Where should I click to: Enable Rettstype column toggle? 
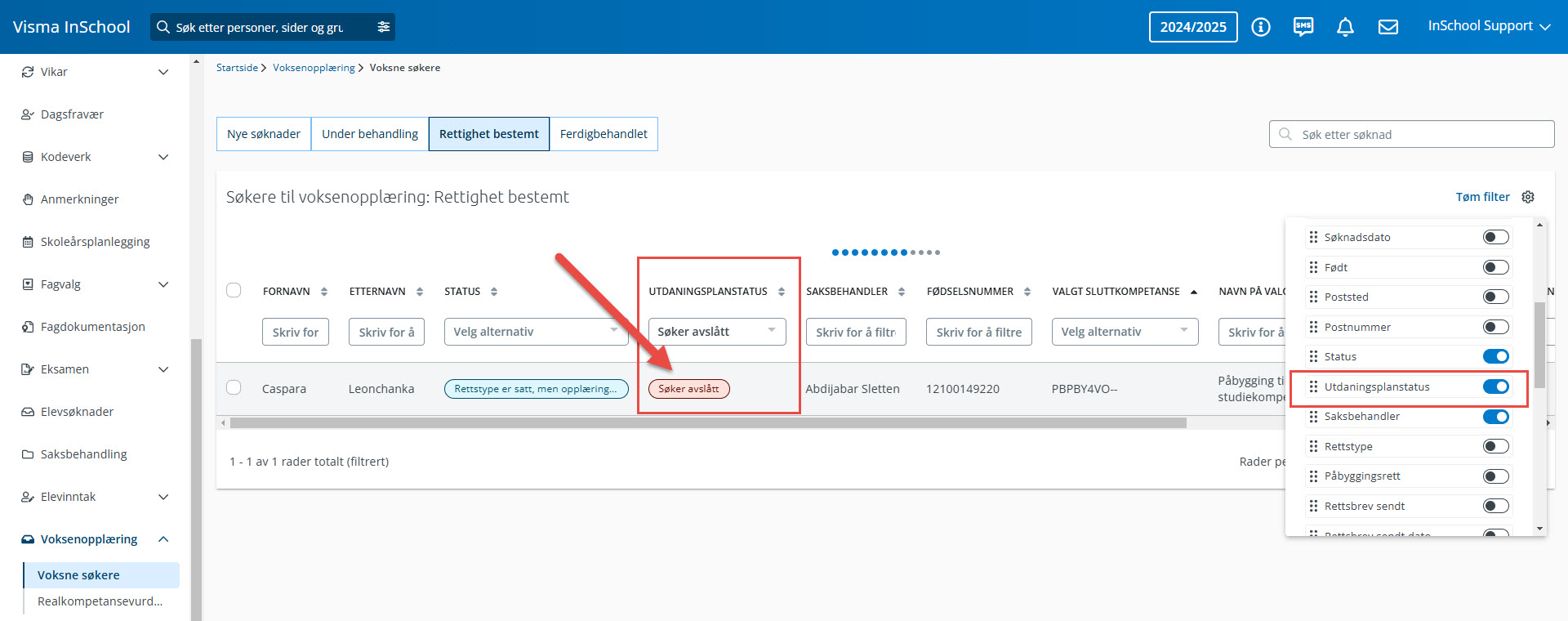(1496, 446)
